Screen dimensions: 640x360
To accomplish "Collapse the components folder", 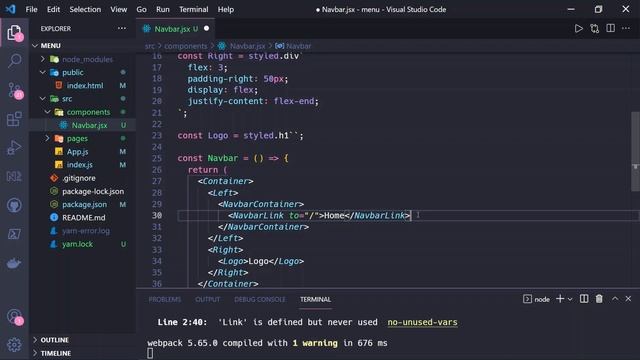I will pyautogui.click(x=48, y=112).
